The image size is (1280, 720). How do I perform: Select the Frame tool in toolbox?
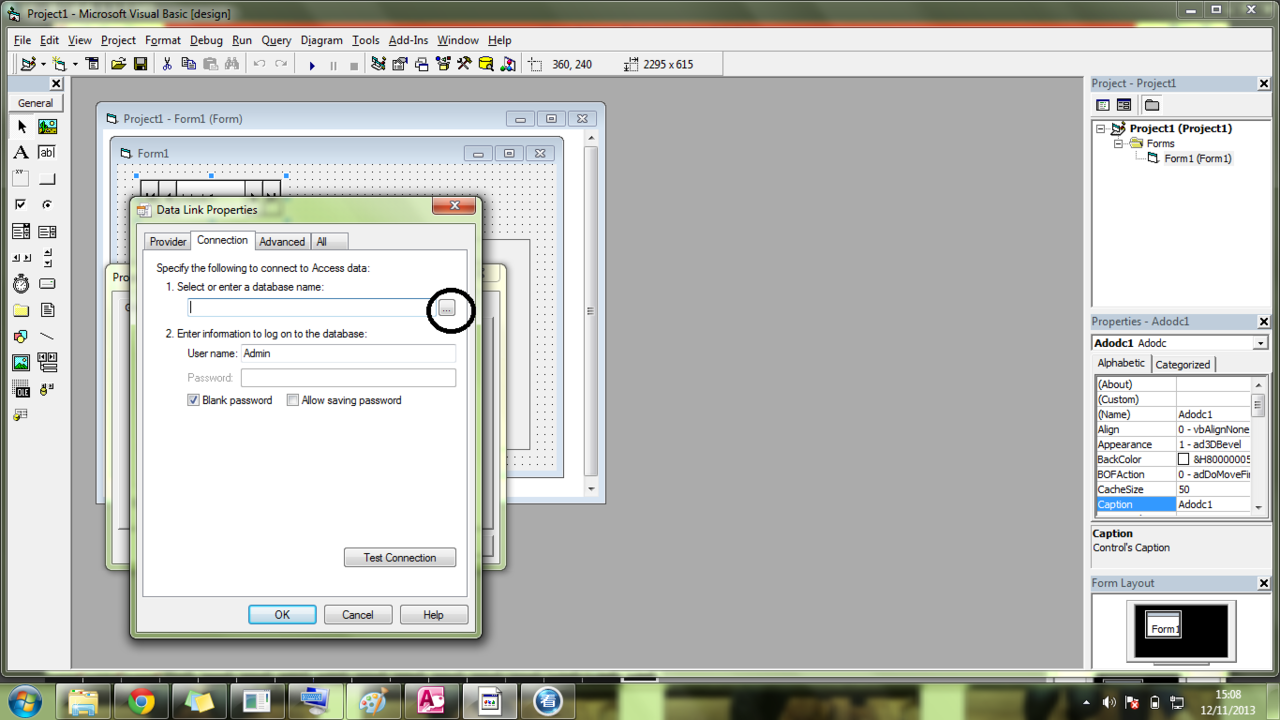point(21,179)
